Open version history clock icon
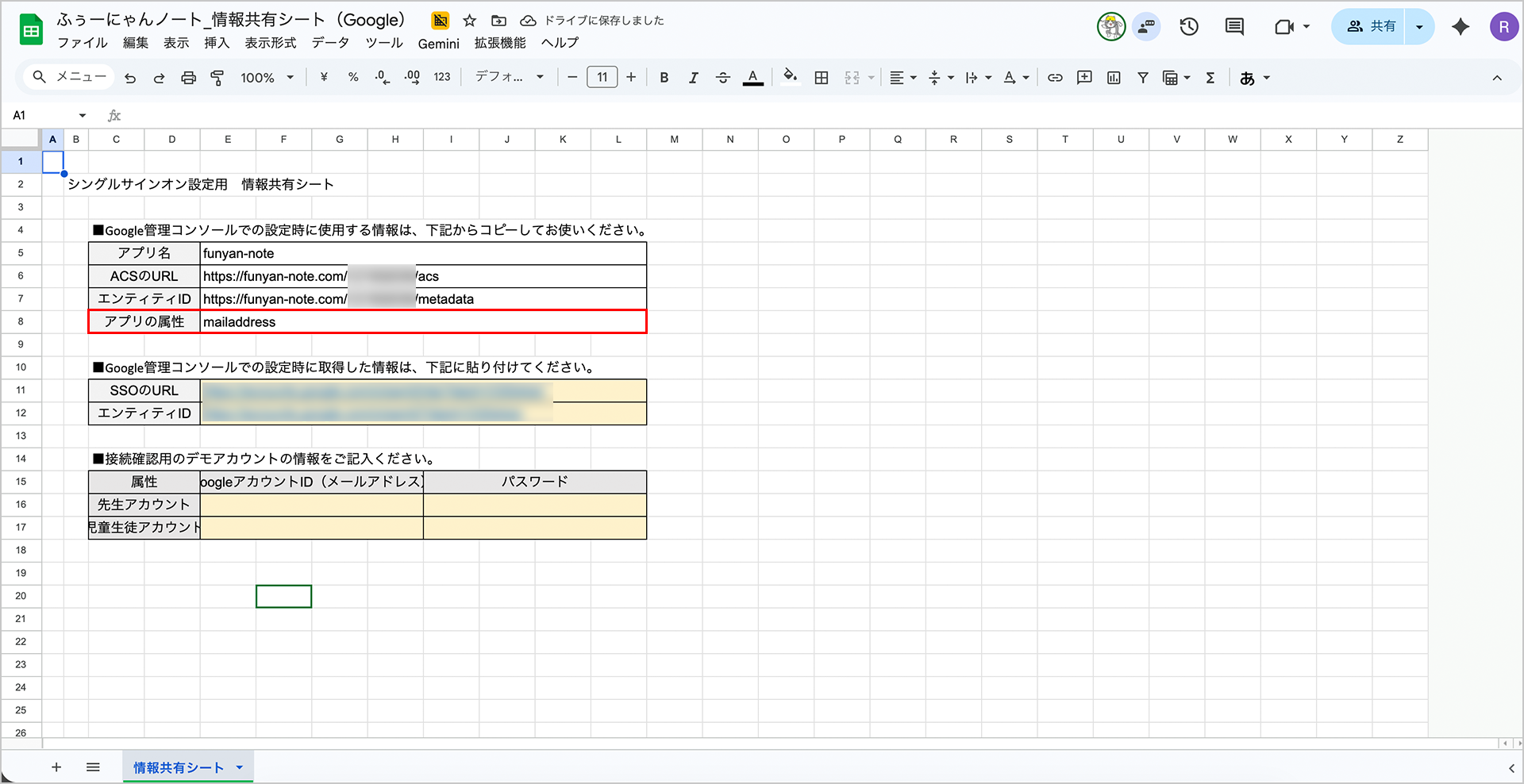1524x784 pixels. pos(1188,27)
